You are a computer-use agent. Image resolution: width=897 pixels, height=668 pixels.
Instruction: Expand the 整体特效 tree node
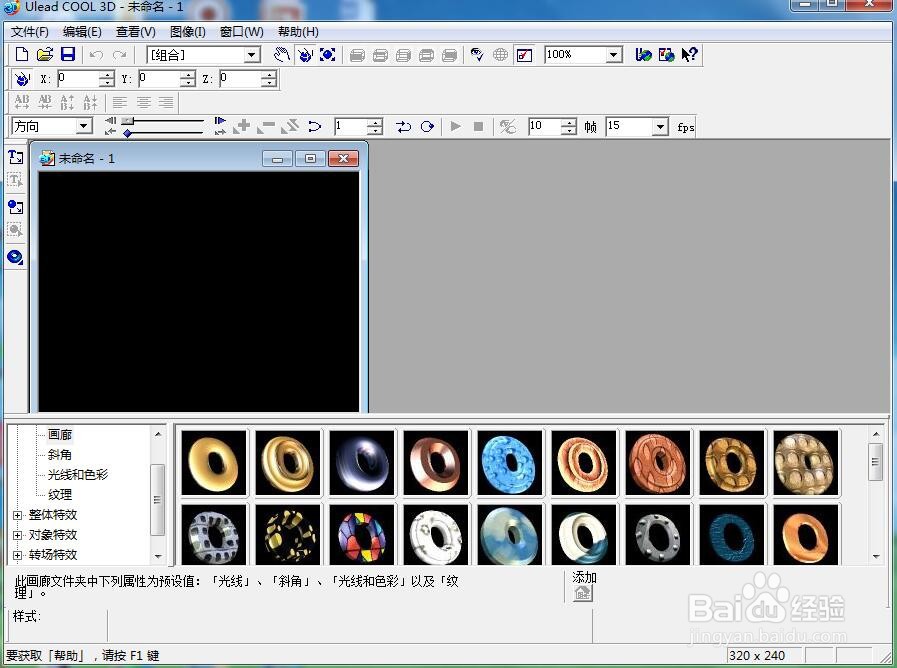point(18,515)
